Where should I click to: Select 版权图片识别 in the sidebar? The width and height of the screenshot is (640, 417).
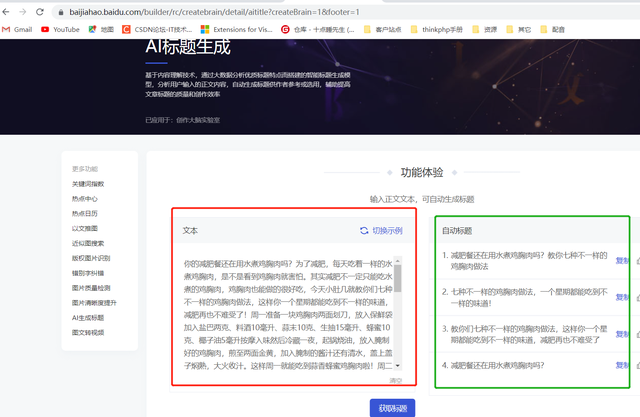pos(91,258)
